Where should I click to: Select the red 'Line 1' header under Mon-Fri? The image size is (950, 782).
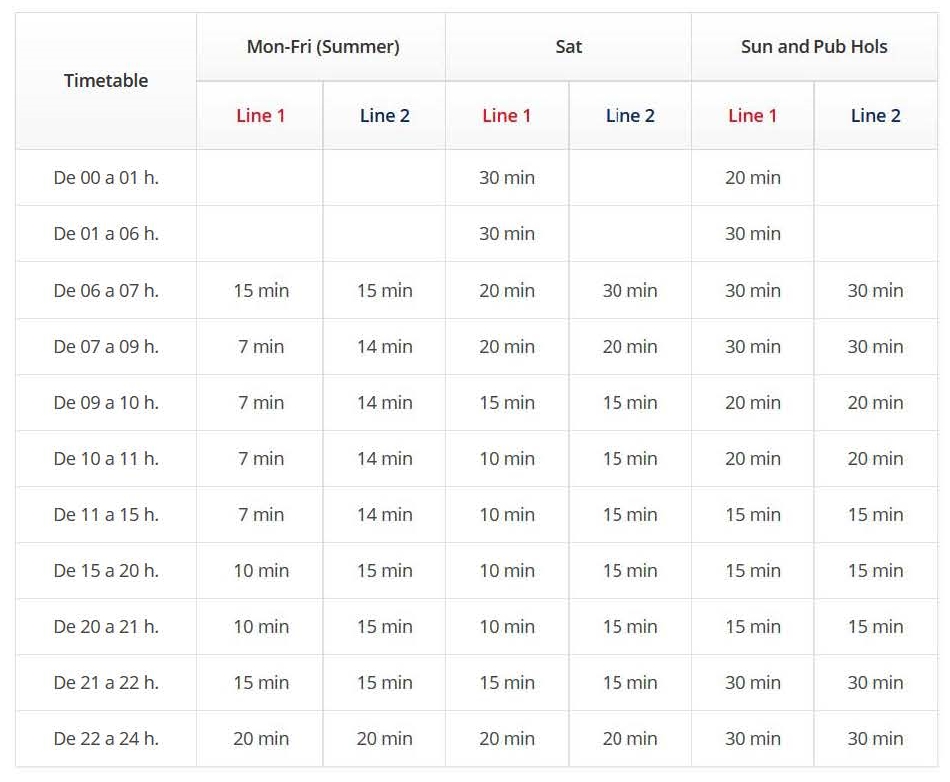click(261, 115)
